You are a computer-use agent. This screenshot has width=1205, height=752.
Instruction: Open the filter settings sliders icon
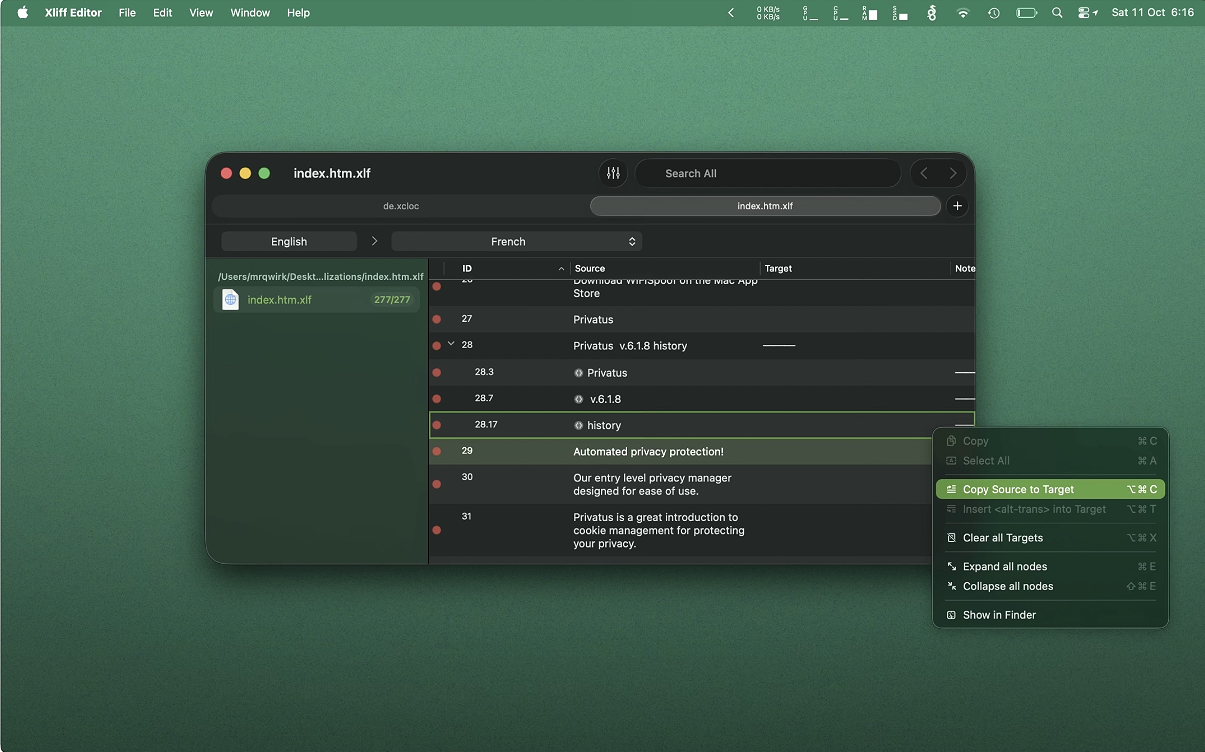point(613,173)
